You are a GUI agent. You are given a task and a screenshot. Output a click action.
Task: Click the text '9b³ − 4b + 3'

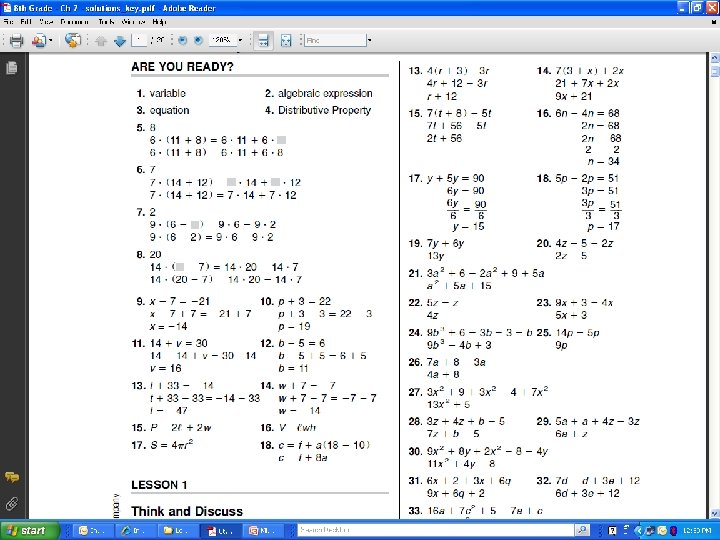click(x=459, y=345)
